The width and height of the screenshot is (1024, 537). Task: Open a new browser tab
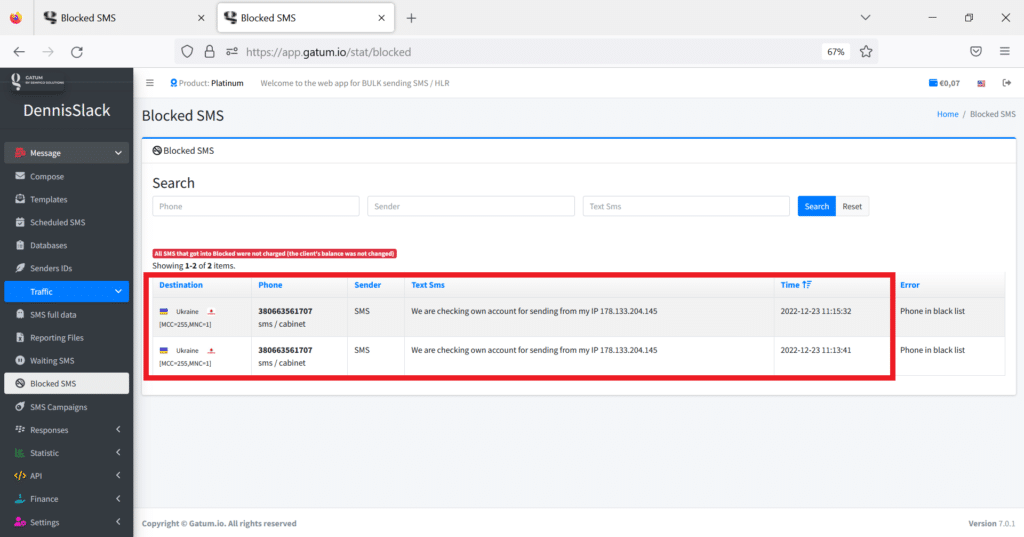tap(411, 18)
